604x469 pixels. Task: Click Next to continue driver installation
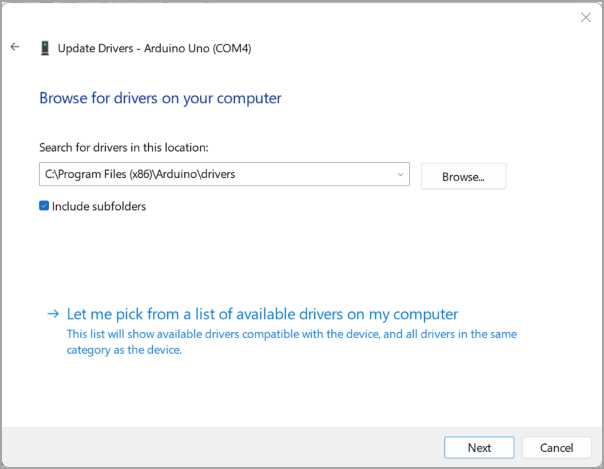point(479,447)
